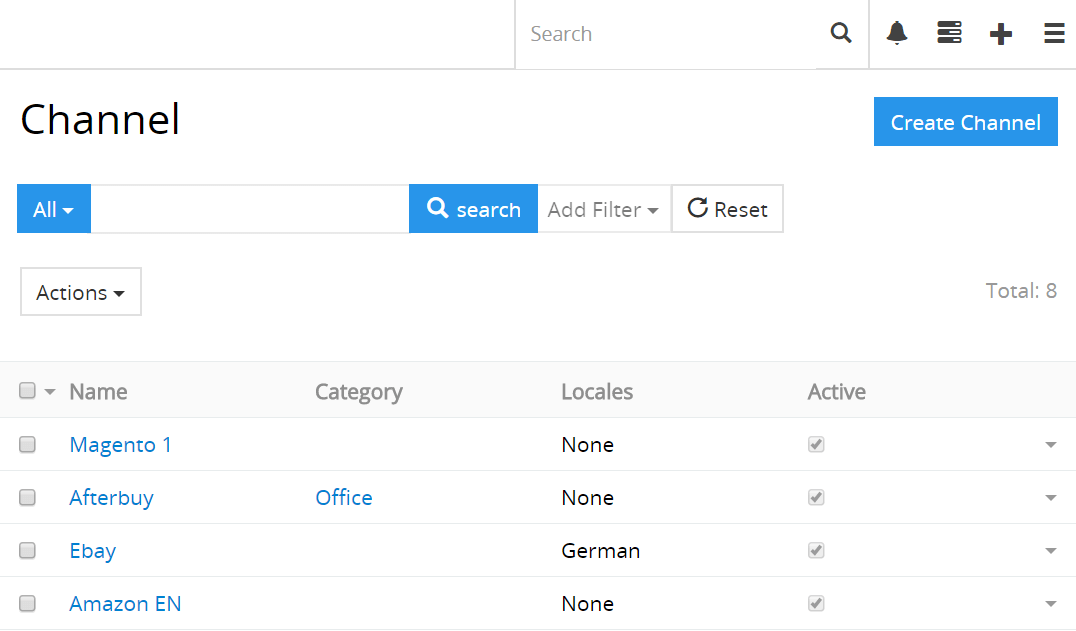1076x631 pixels.
Task: Open the queue manager stacked-bars icon
Action: coord(949,34)
